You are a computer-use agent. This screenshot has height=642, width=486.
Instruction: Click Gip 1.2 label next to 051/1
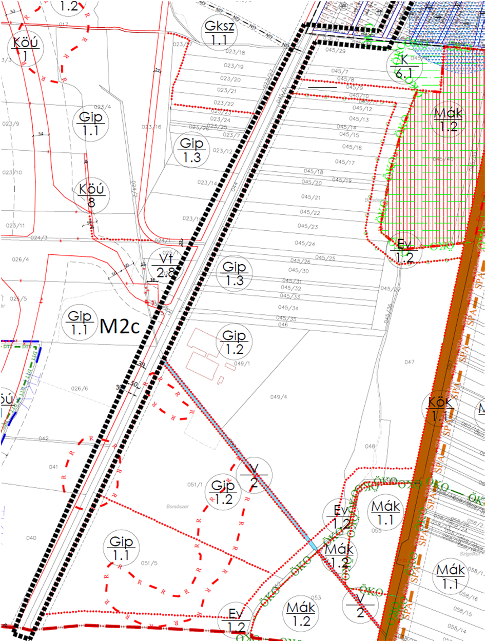(x=223, y=492)
